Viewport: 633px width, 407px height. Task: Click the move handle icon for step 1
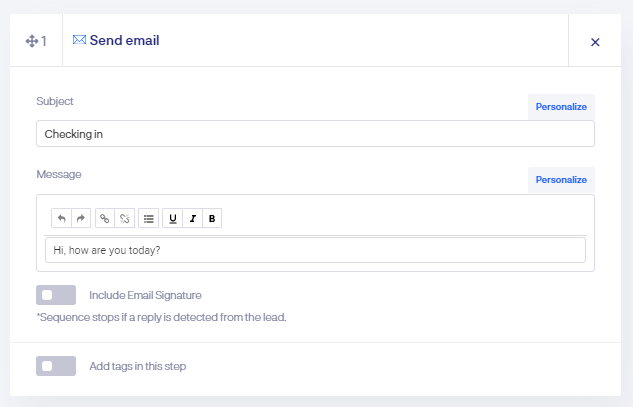(x=32, y=41)
